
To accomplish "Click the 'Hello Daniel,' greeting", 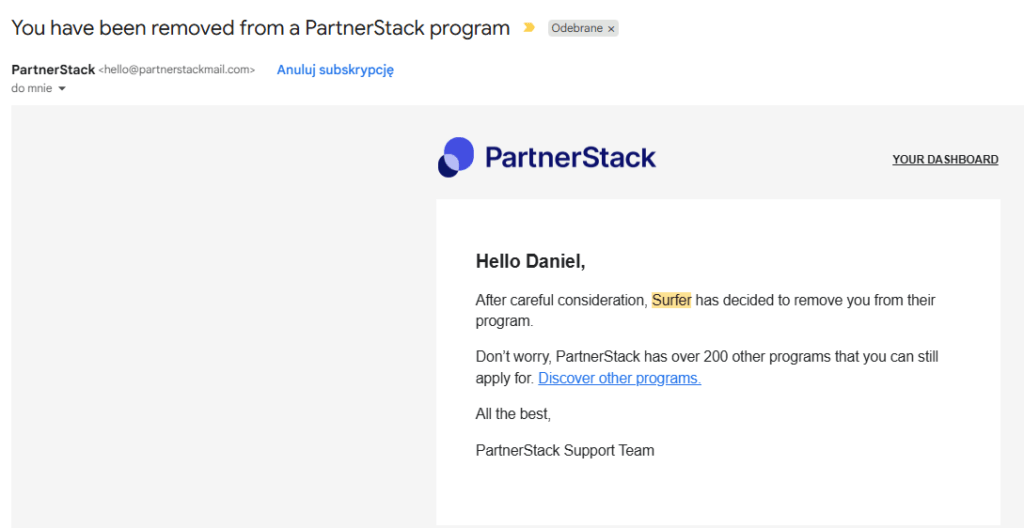I will pos(530,262).
